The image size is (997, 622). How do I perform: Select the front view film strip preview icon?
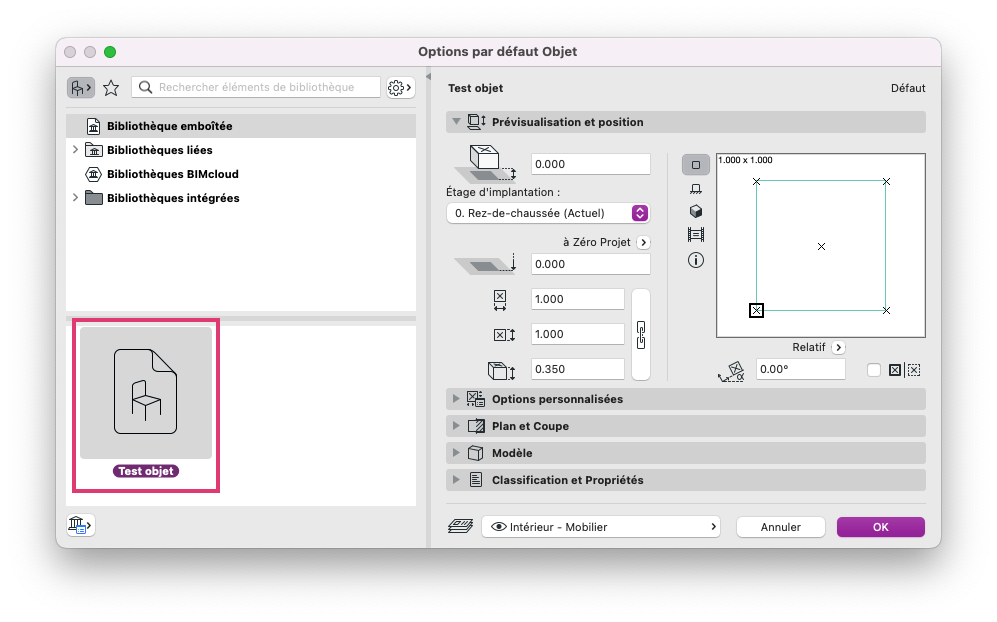click(696, 235)
